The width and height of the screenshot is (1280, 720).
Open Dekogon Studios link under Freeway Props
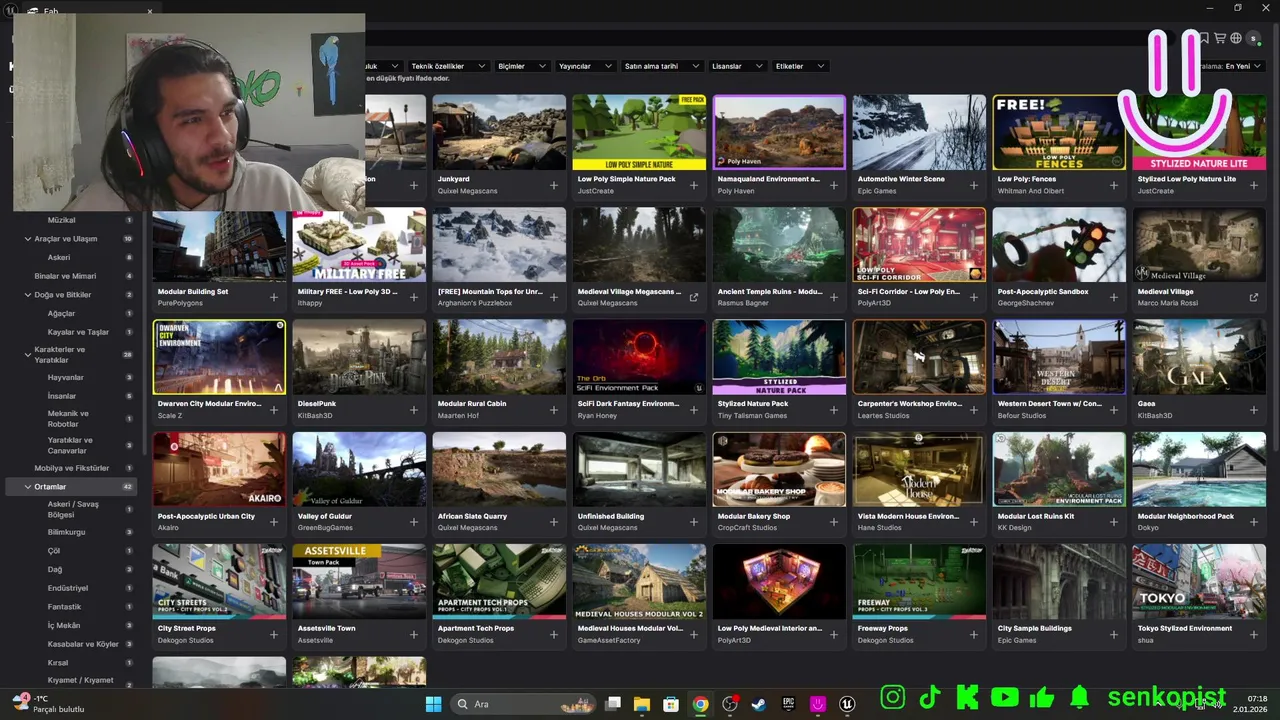pyautogui.click(x=885, y=640)
